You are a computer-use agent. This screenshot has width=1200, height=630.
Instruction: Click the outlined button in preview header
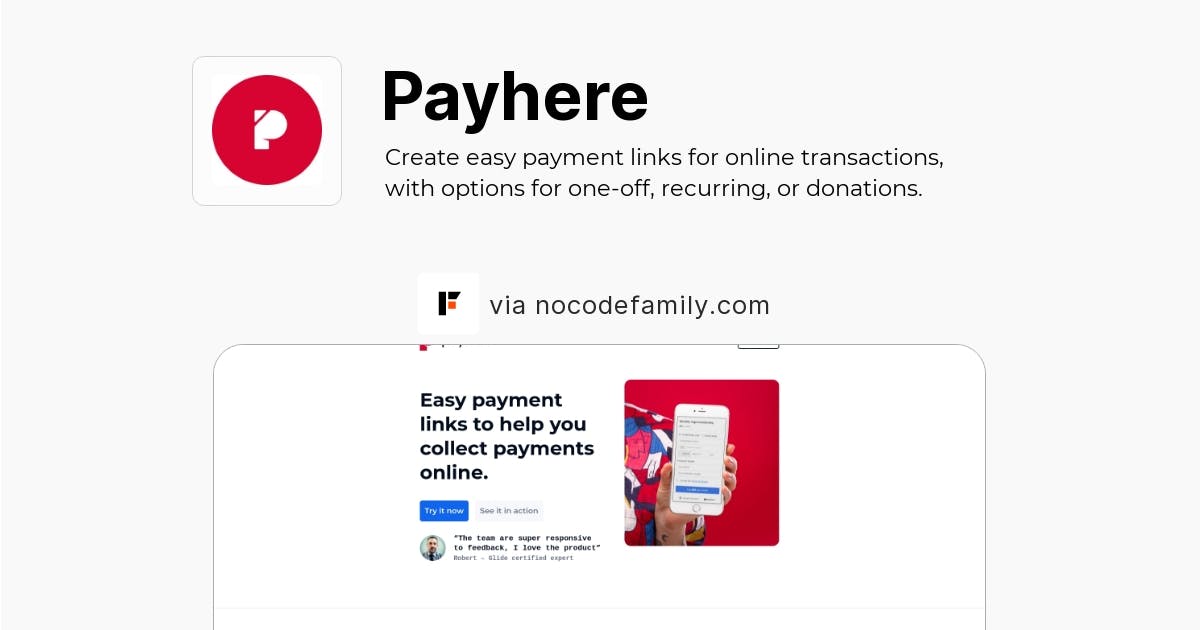tap(758, 346)
